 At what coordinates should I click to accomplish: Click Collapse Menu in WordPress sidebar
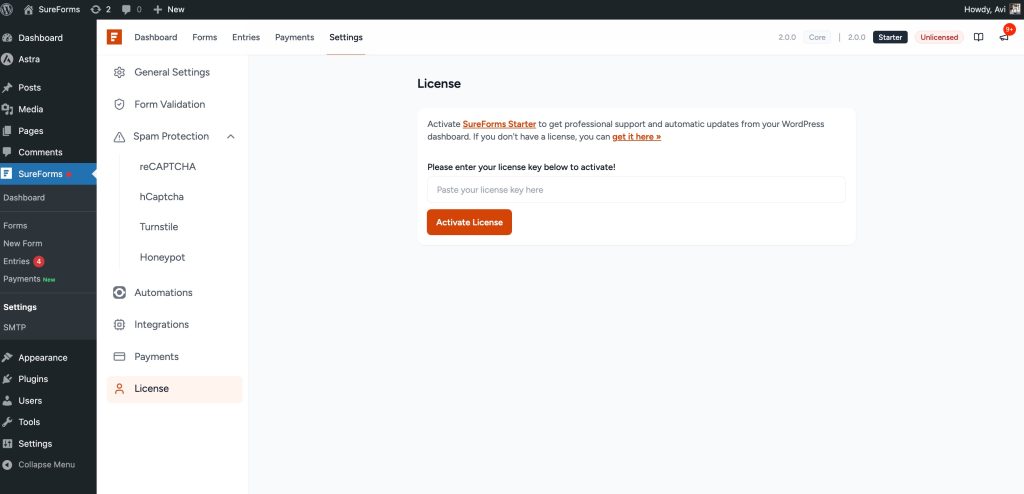click(x=48, y=465)
